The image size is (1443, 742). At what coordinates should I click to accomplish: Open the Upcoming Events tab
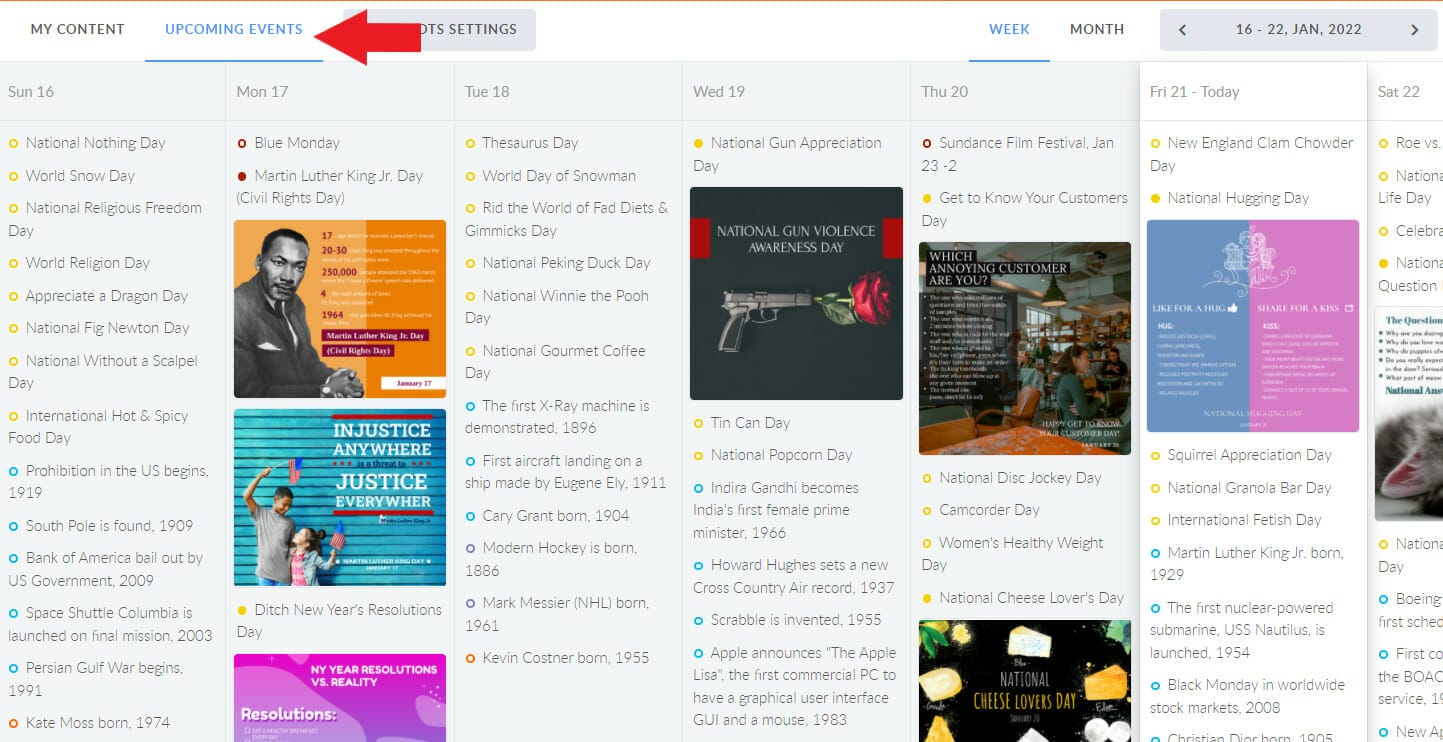(x=233, y=29)
